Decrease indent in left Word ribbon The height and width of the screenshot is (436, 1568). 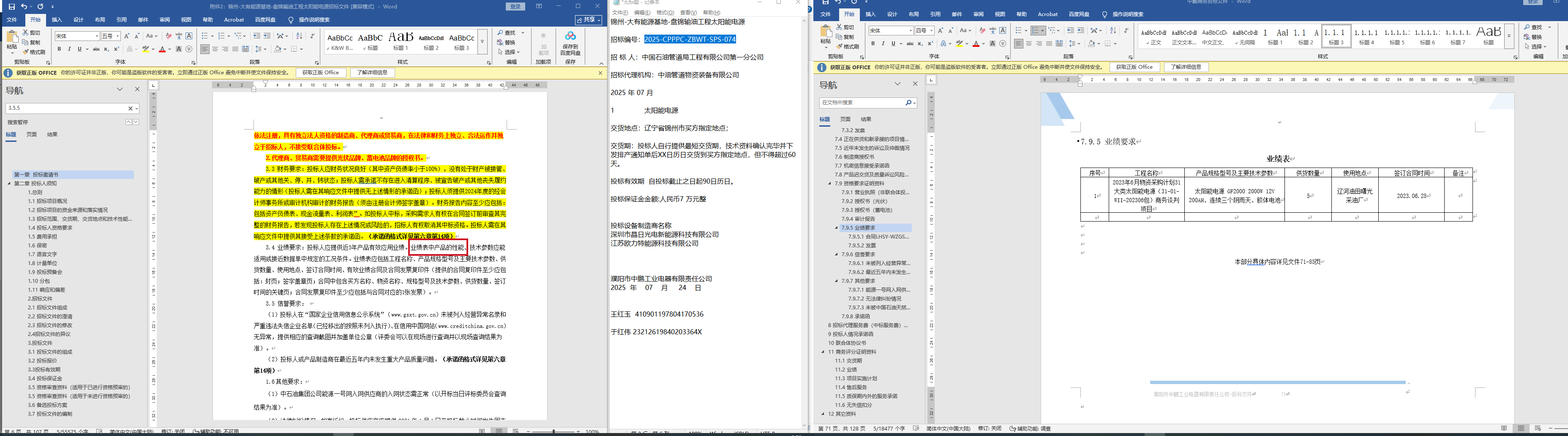(x=257, y=36)
